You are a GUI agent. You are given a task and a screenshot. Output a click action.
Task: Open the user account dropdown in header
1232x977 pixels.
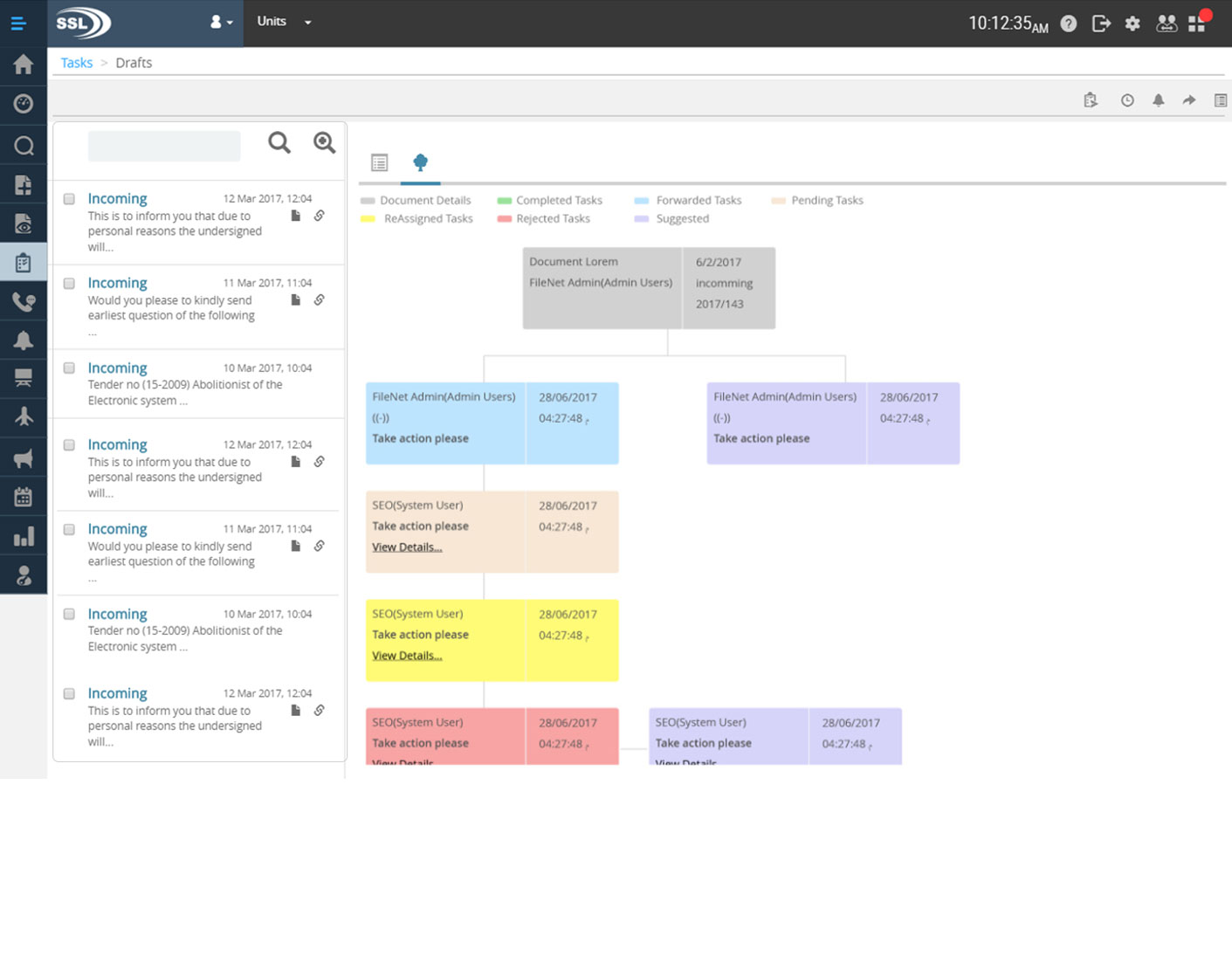point(221,23)
